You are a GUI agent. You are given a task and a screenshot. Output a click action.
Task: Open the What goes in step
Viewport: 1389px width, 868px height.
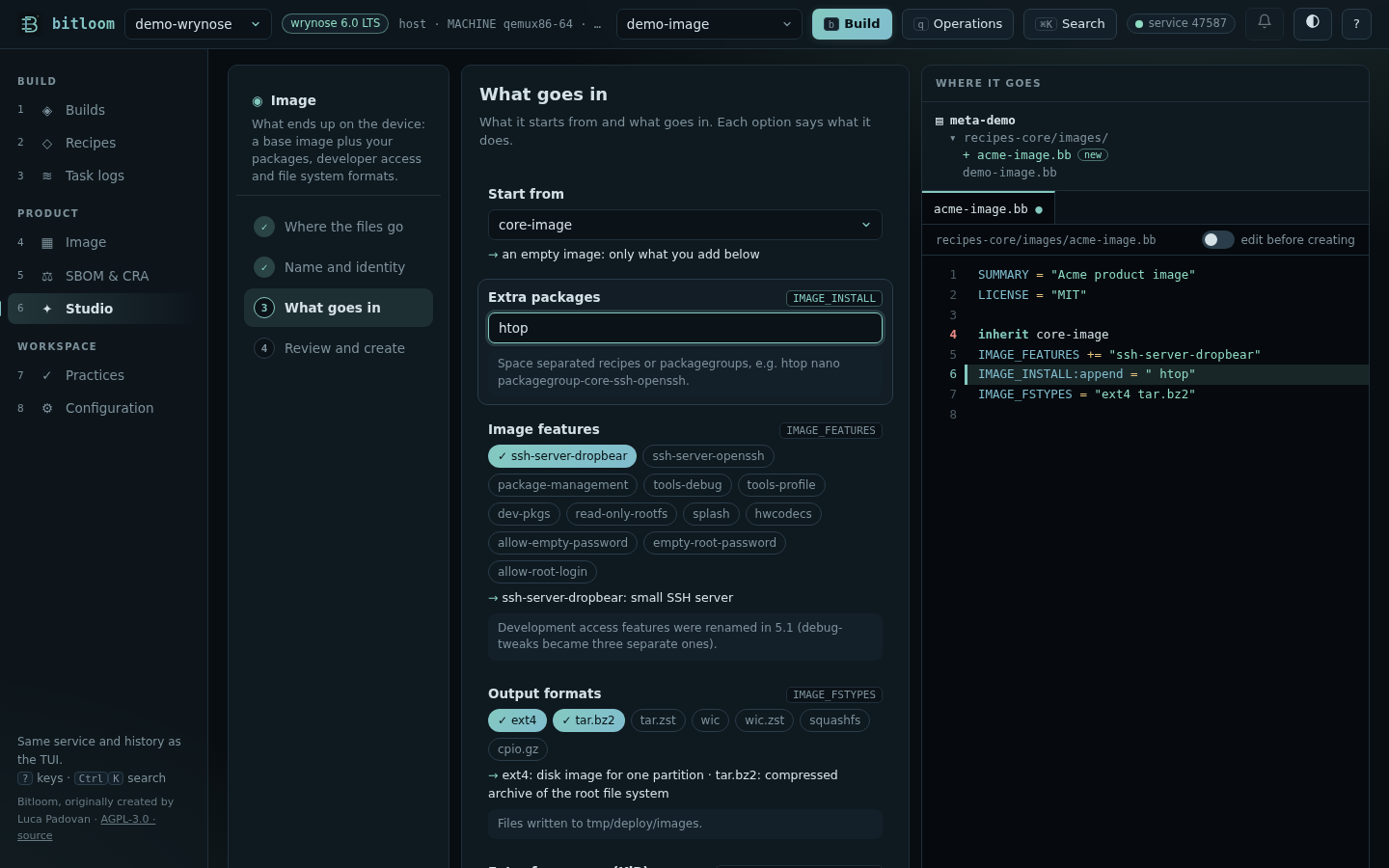tap(339, 308)
